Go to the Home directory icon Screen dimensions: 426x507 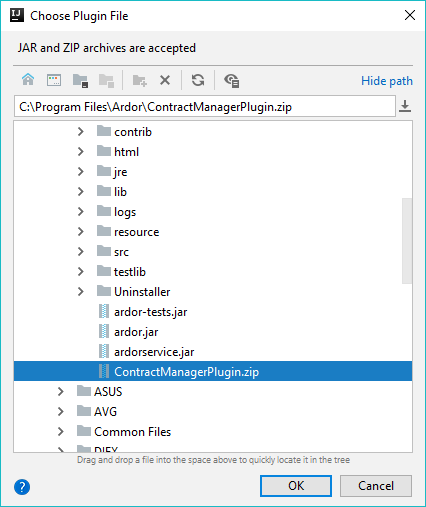click(28, 80)
